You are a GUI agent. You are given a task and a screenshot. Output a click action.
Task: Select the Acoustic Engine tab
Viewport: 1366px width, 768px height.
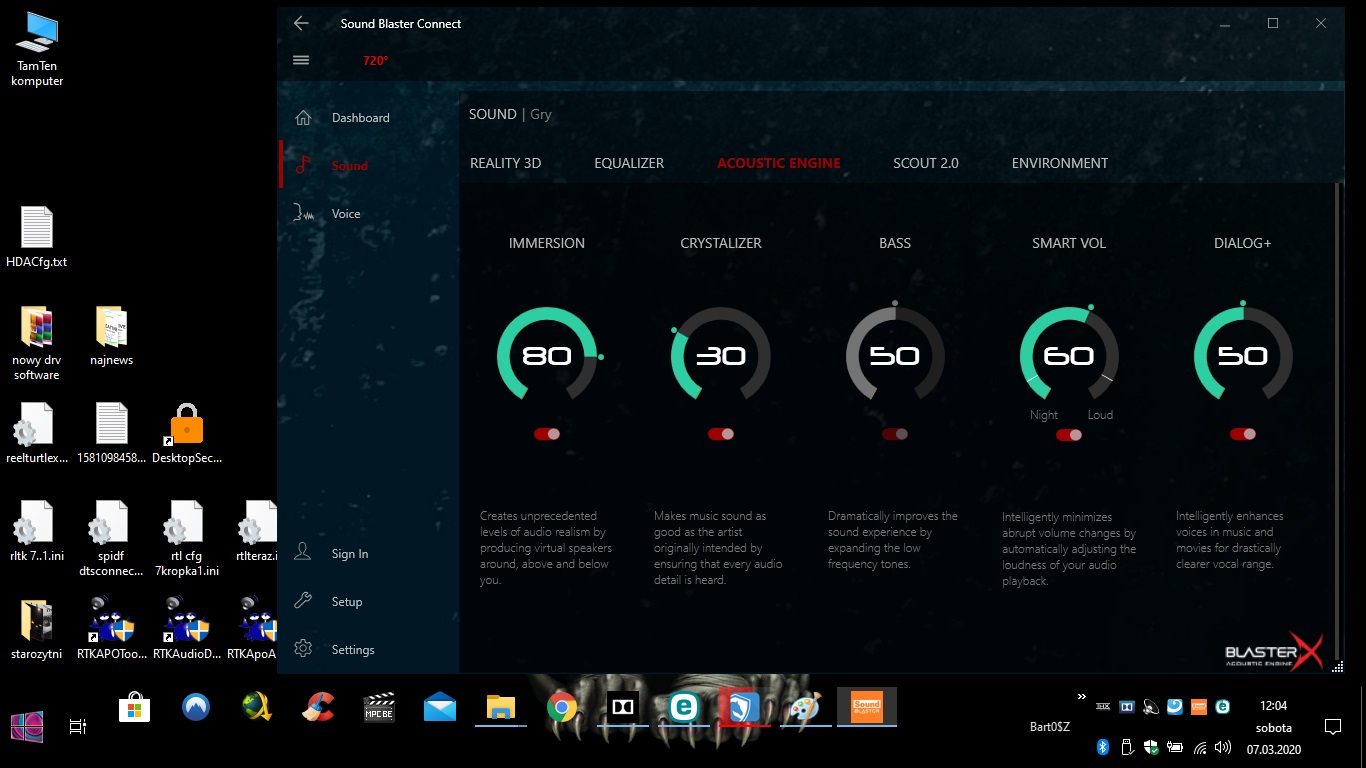tap(779, 163)
